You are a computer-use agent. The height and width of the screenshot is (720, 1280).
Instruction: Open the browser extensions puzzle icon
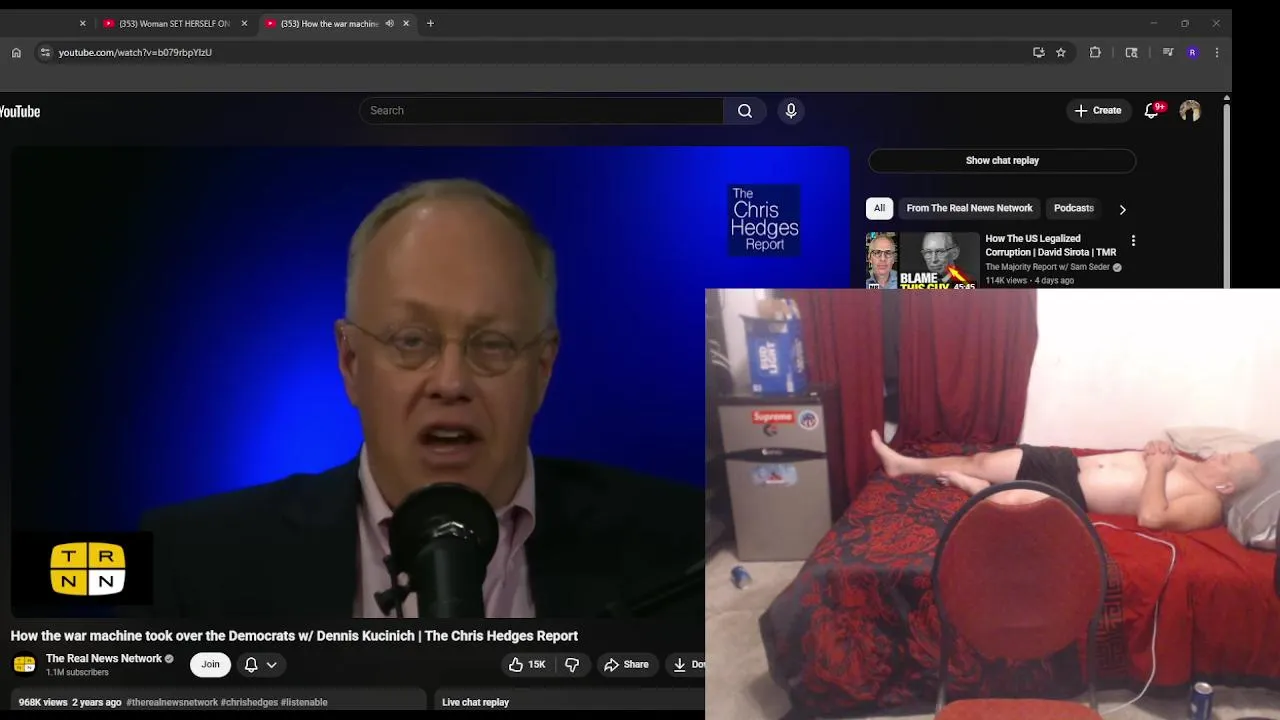1095,52
